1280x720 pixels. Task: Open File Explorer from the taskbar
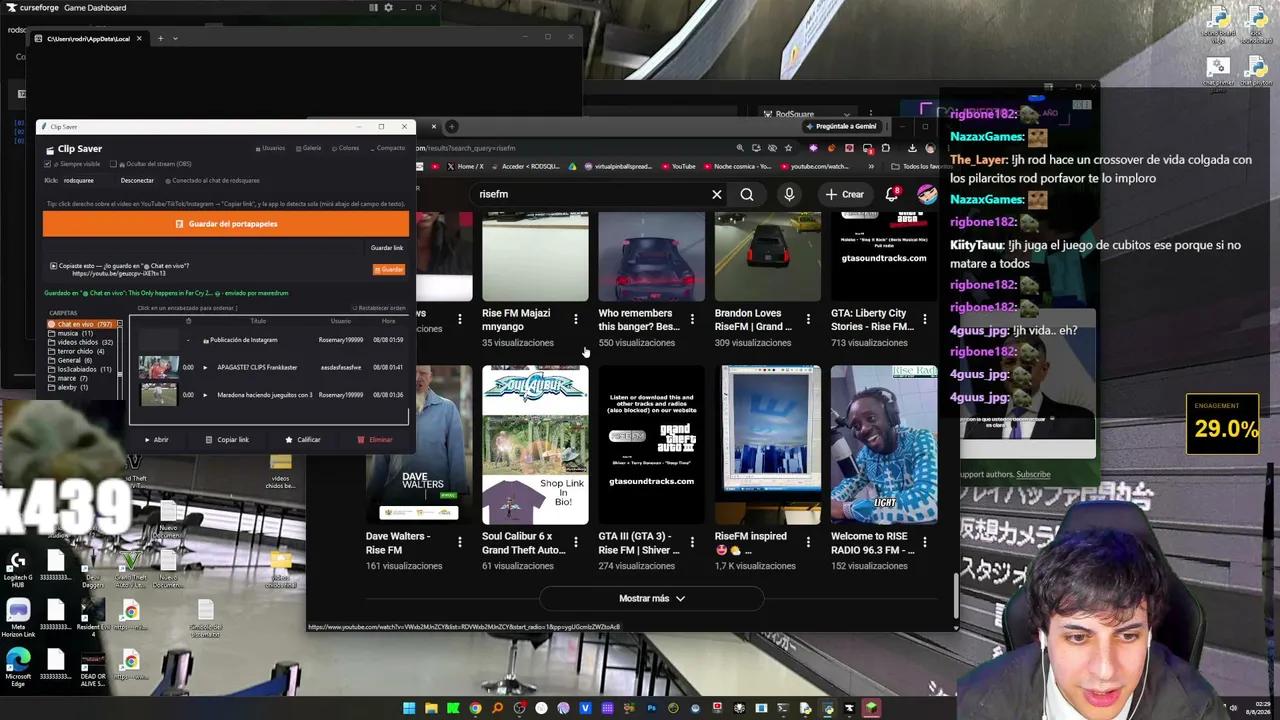(x=431, y=709)
